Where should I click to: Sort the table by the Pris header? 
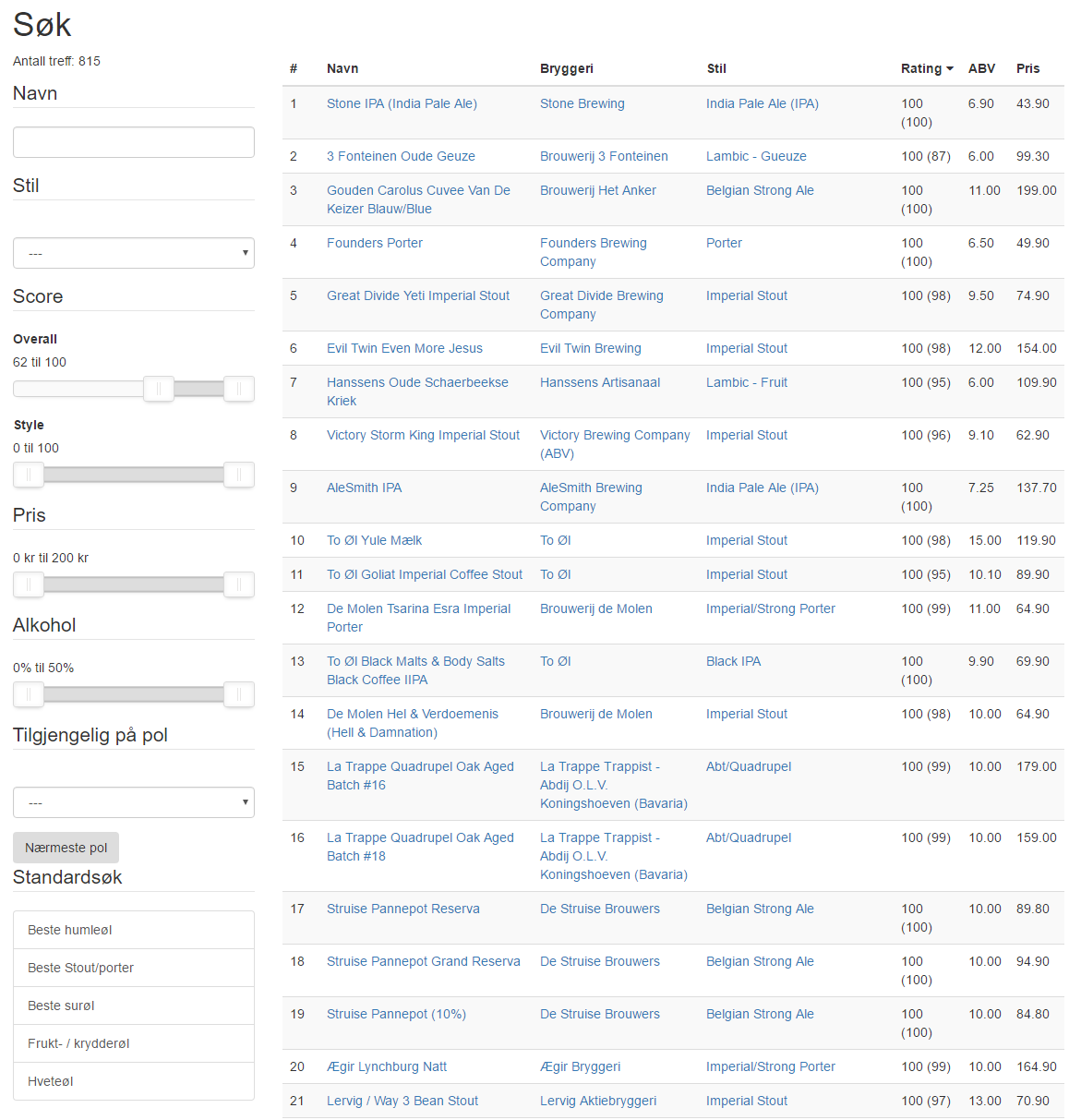(x=1027, y=68)
